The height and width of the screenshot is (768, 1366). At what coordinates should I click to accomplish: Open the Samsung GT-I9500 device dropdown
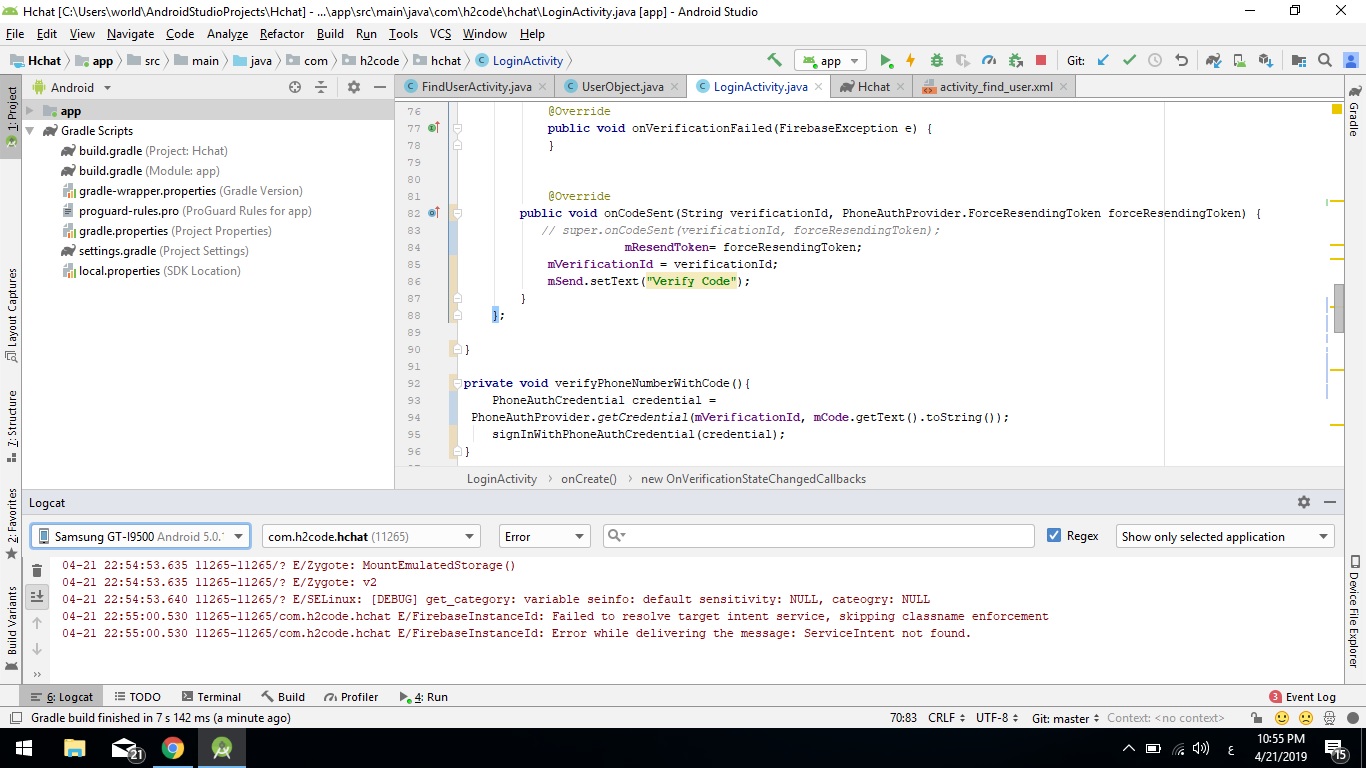[x=140, y=536]
